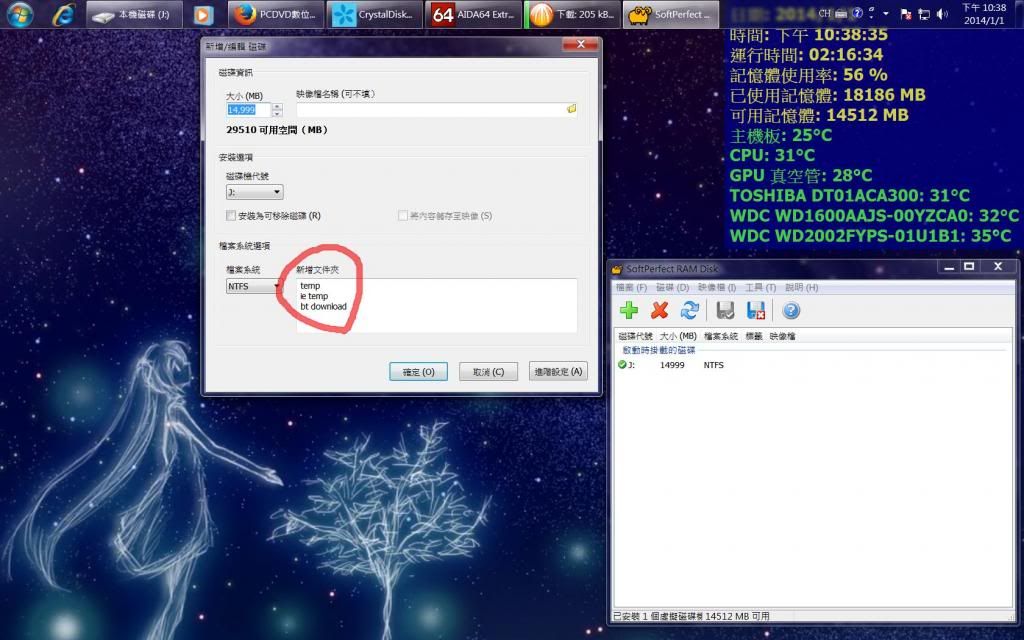Sort by the 磁碟代號 column header
This screenshot has width=1024, height=640.
[635, 336]
